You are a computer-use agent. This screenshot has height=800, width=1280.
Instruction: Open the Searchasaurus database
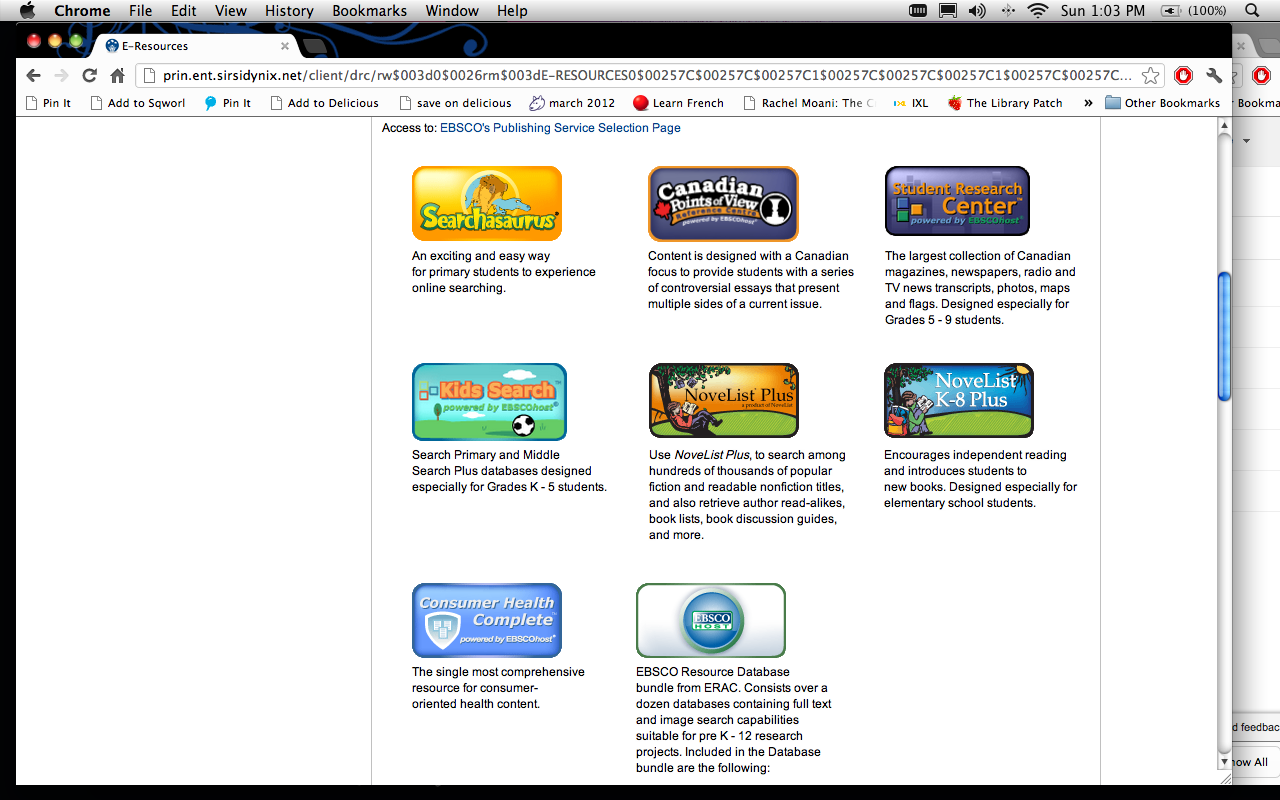[x=486, y=202]
